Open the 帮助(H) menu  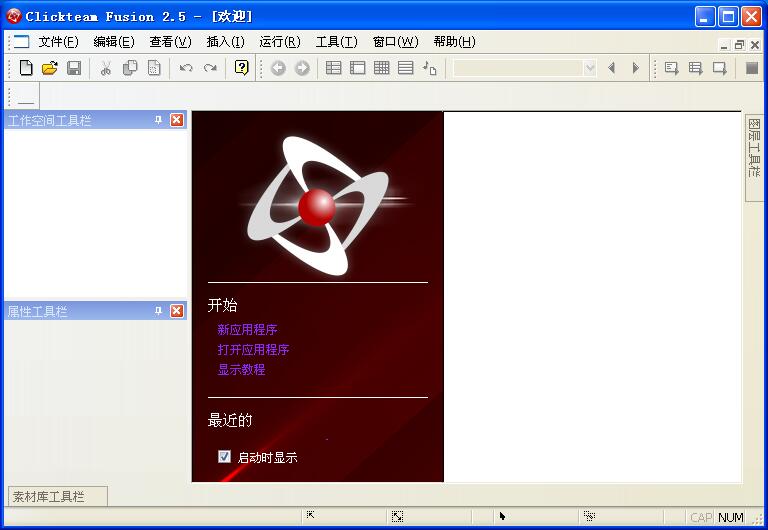click(454, 42)
